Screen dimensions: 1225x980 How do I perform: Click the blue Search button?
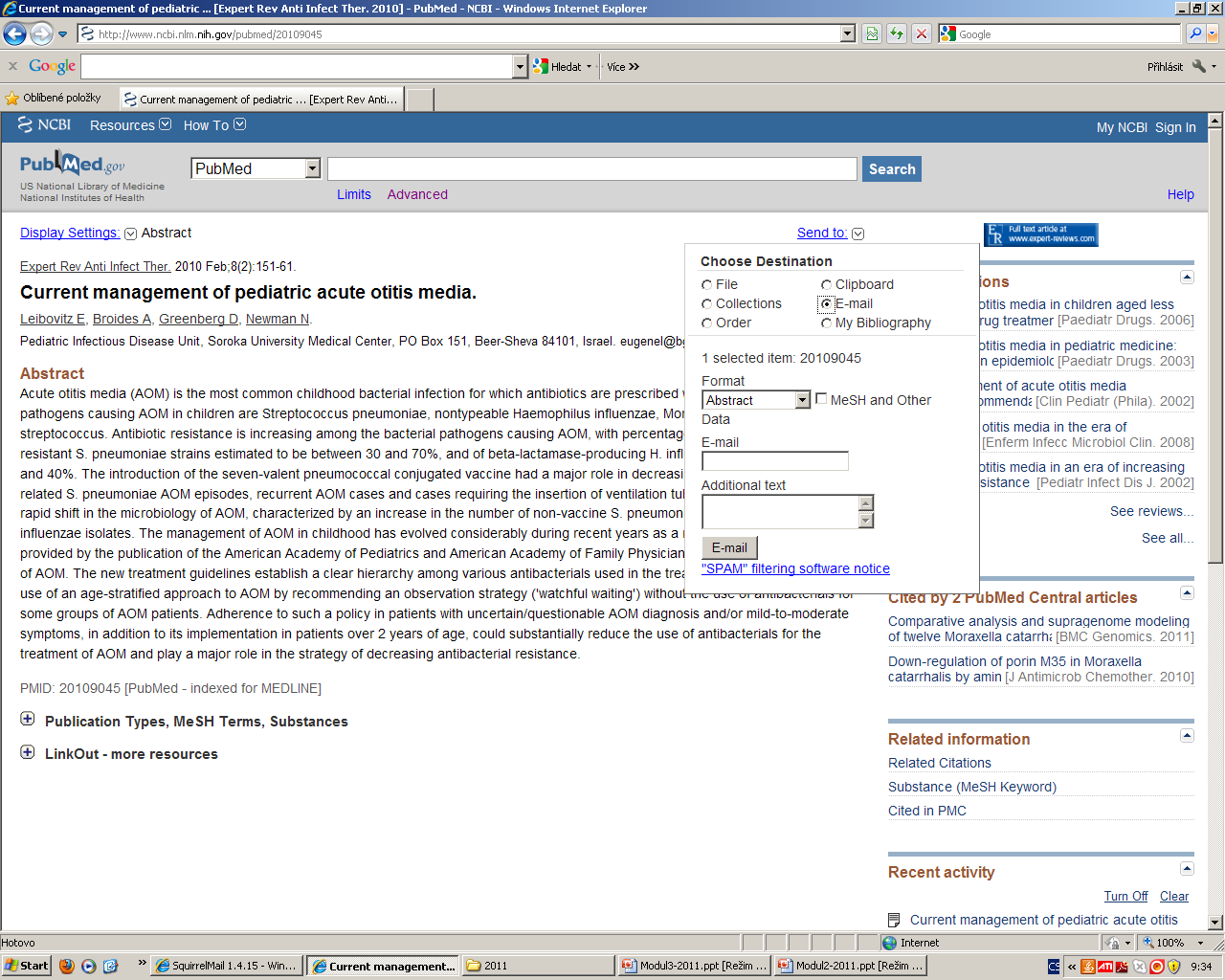coord(892,168)
